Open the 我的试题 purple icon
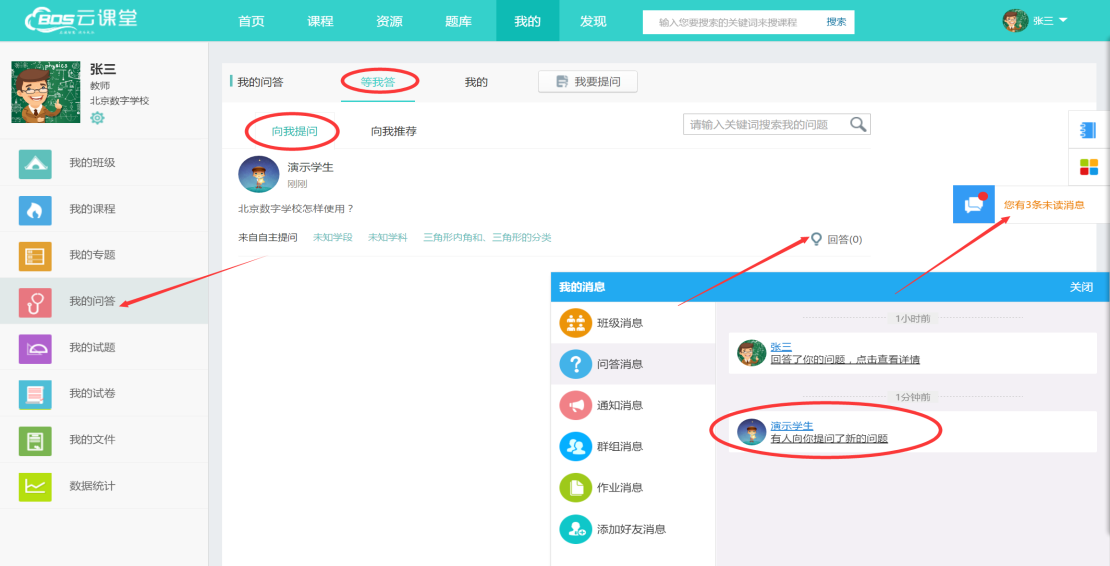Viewport: 1110px width, 566px height. [35, 349]
